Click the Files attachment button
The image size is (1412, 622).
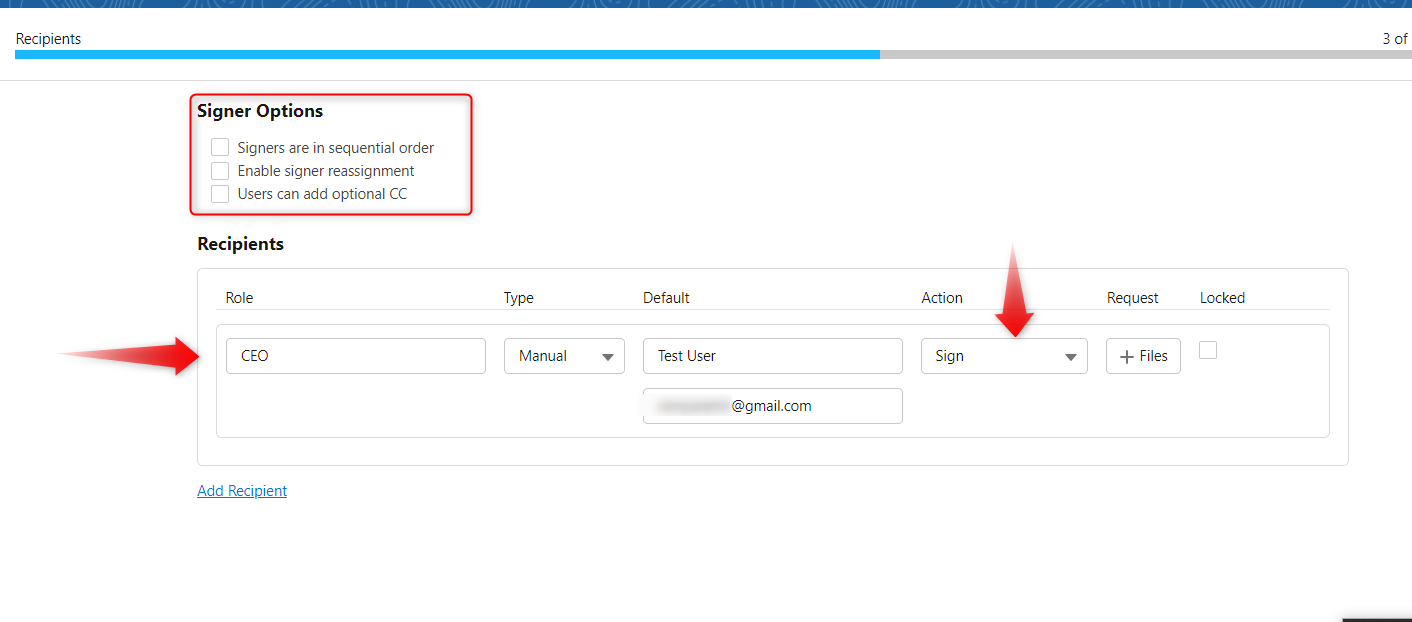coord(1142,355)
